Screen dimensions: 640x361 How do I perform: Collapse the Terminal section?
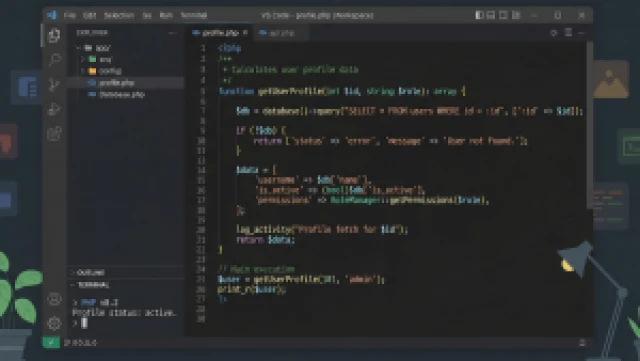(126, 285)
